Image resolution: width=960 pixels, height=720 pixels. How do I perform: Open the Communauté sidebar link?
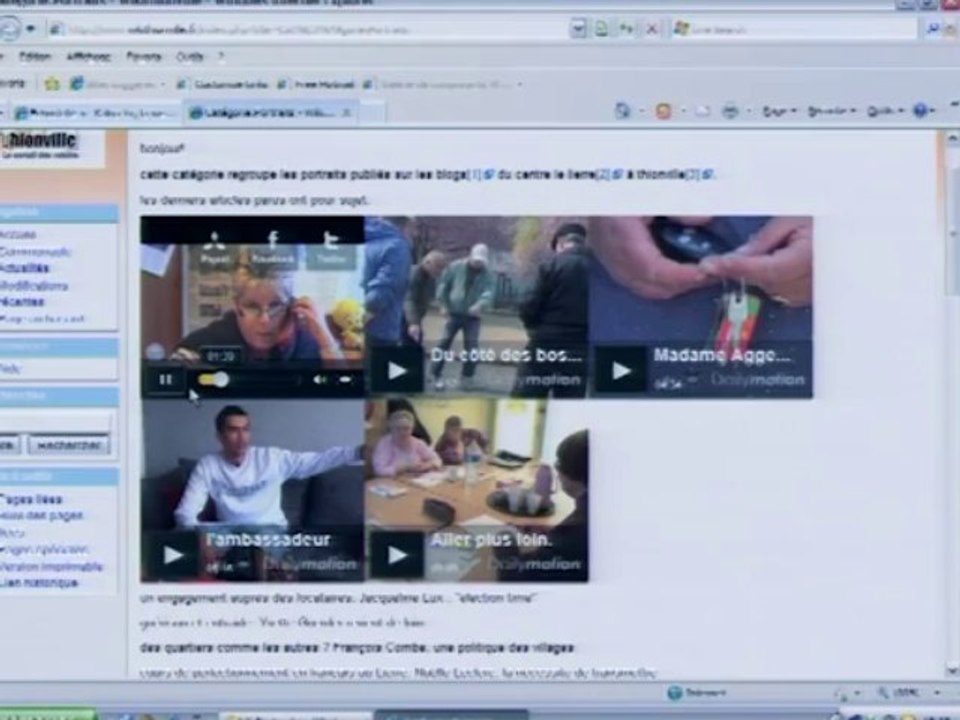(36, 252)
